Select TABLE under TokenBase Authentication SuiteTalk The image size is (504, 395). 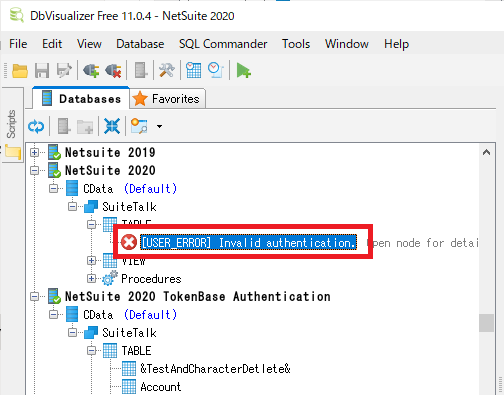(136, 351)
